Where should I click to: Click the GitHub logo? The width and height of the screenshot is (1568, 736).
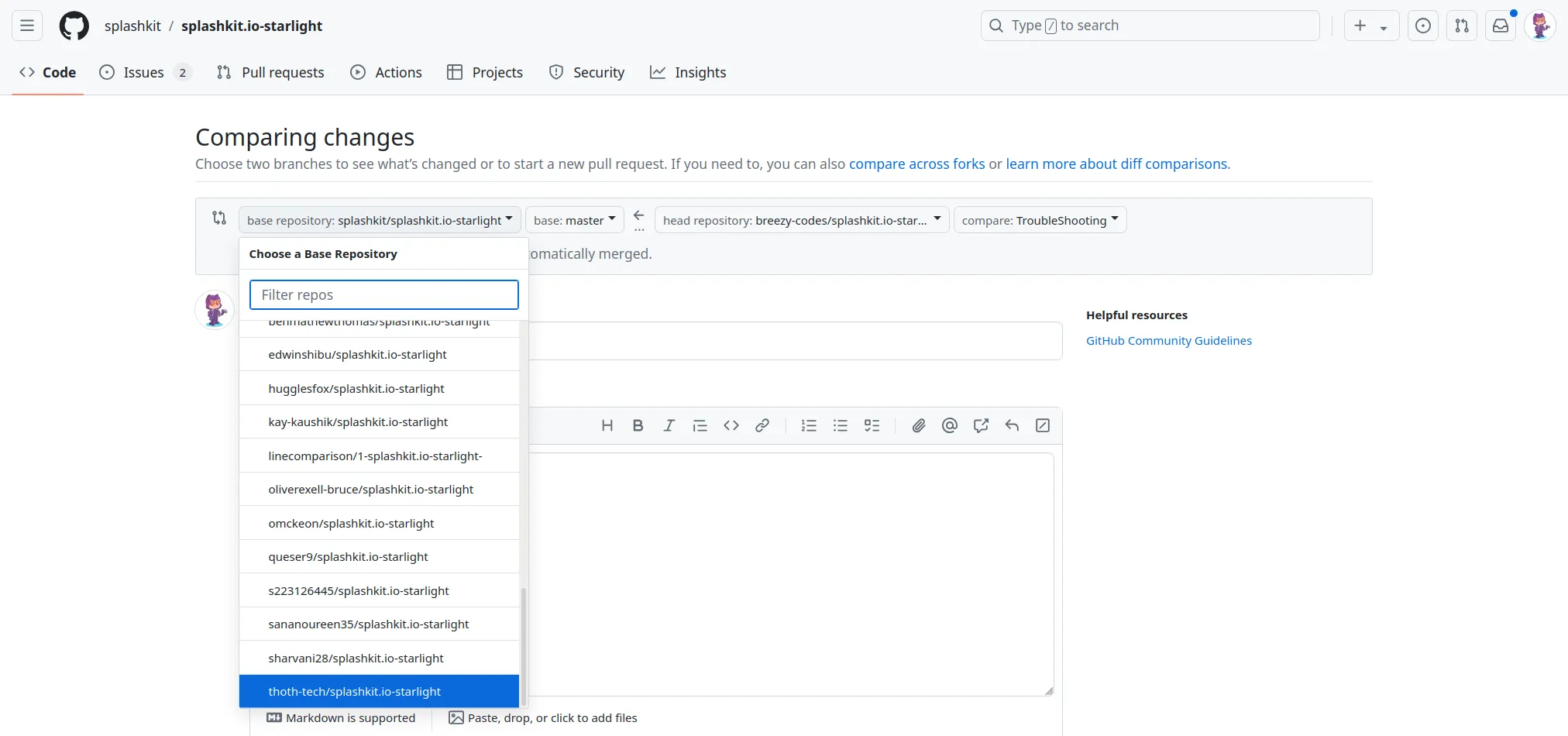(74, 25)
